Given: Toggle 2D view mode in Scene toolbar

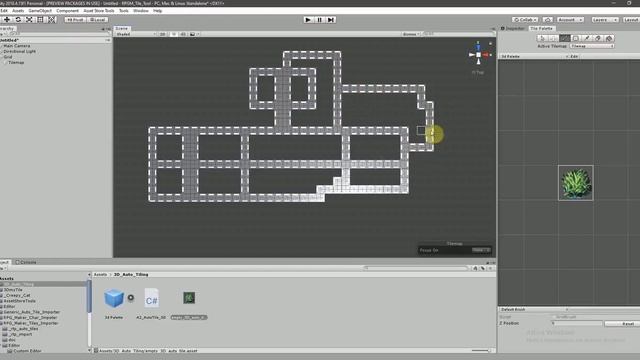Looking at the screenshot, I should click(162, 34).
